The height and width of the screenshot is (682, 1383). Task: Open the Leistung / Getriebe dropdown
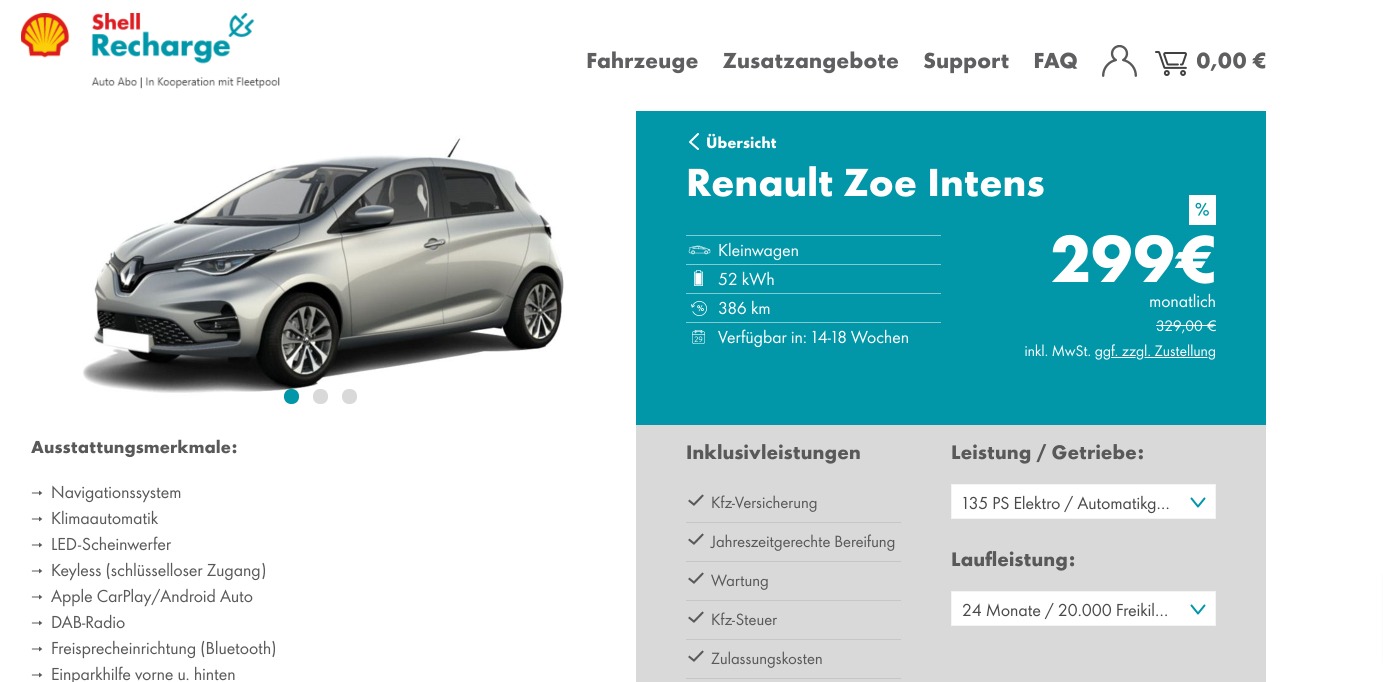pyautogui.click(x=1083, y=502)
